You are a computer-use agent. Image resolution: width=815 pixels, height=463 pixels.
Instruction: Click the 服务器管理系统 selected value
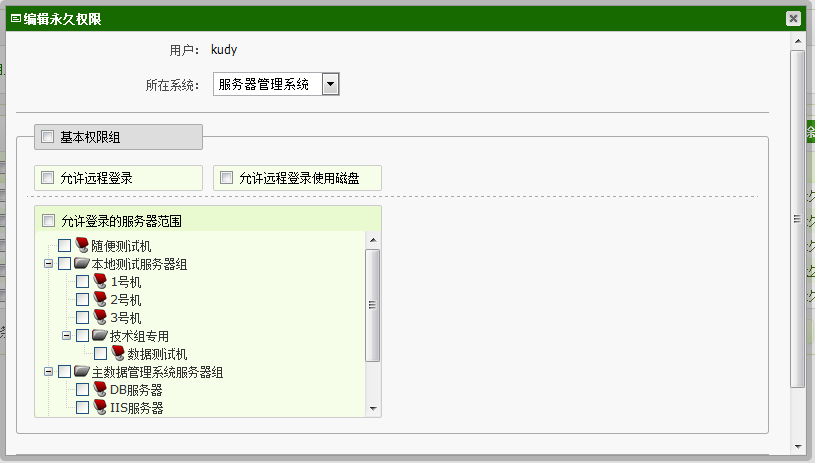[264, 84]
